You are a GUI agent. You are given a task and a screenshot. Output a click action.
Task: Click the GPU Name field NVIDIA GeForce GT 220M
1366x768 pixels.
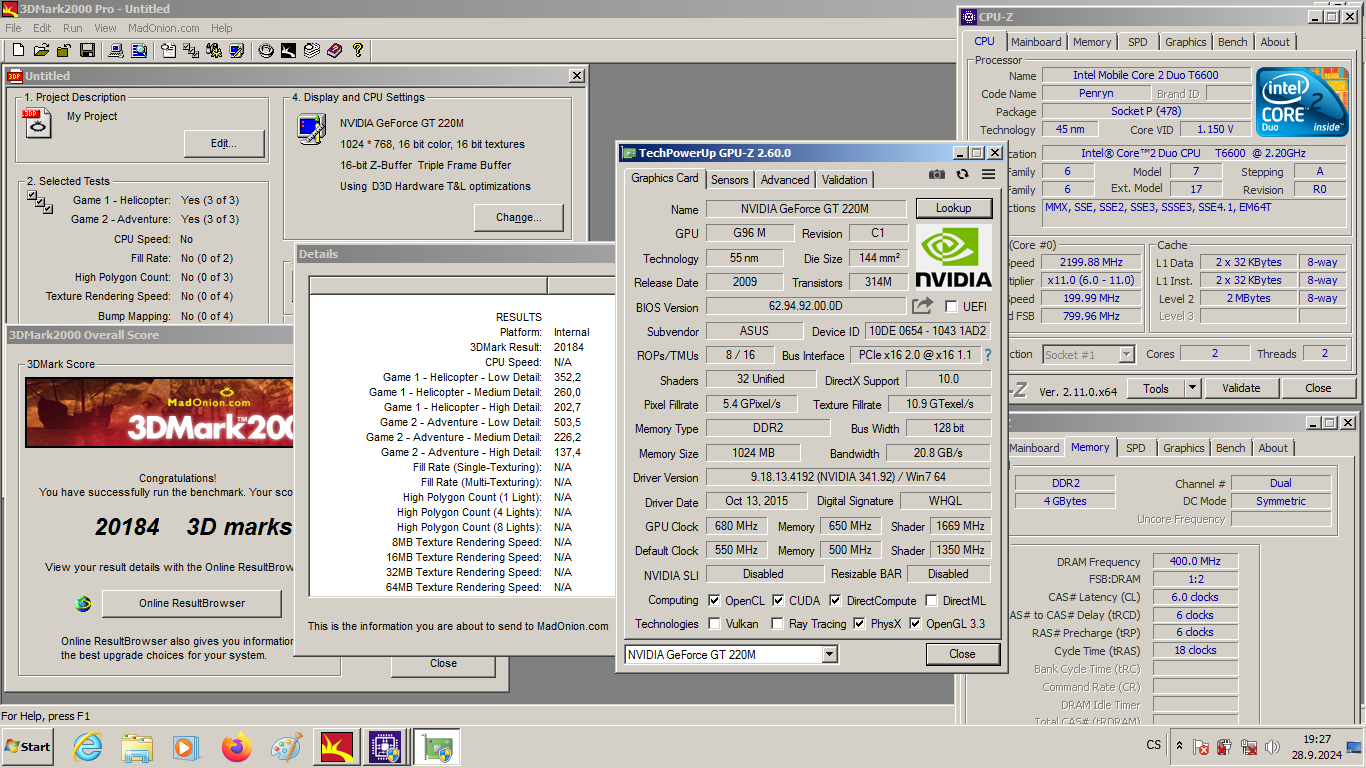(x=806, y=209)
